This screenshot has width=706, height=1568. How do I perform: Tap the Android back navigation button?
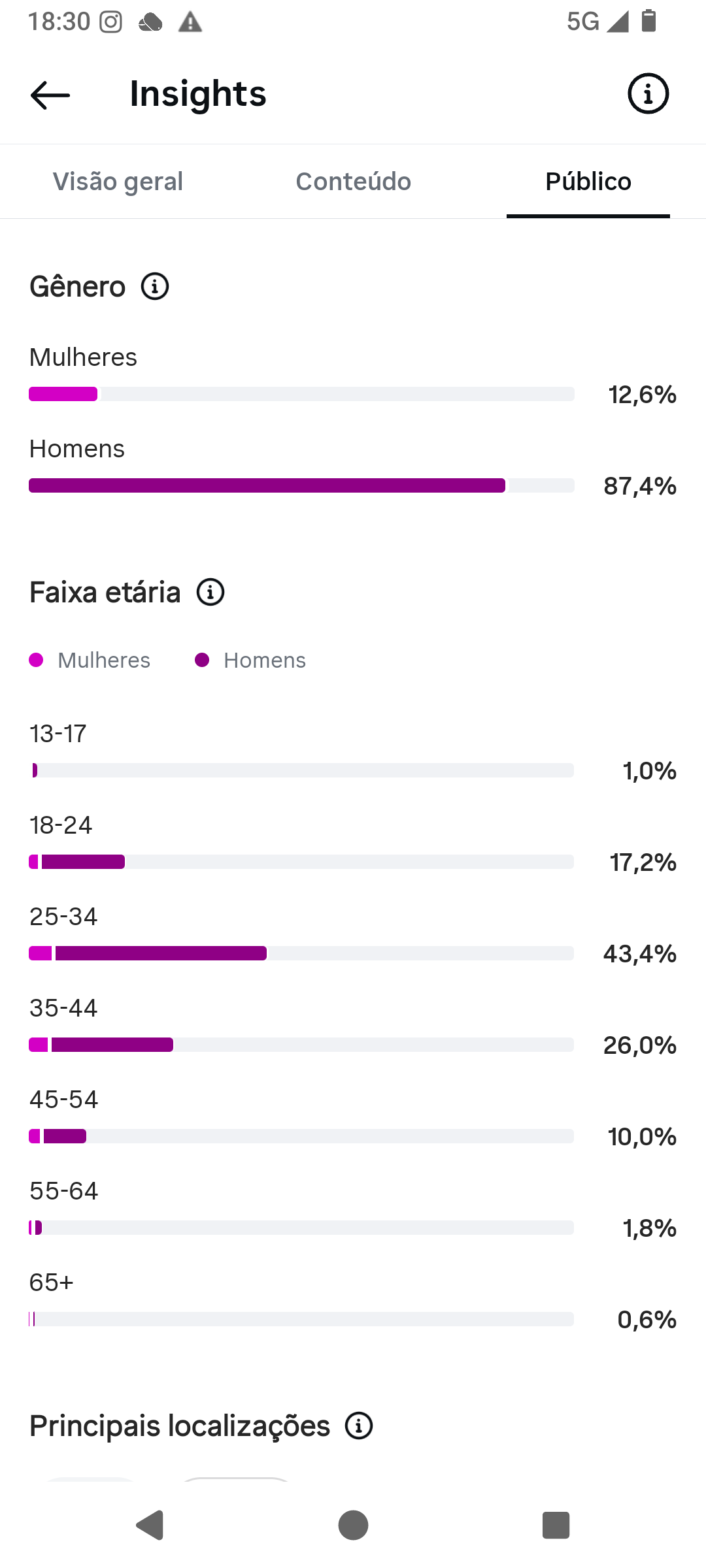point(150,1526)
